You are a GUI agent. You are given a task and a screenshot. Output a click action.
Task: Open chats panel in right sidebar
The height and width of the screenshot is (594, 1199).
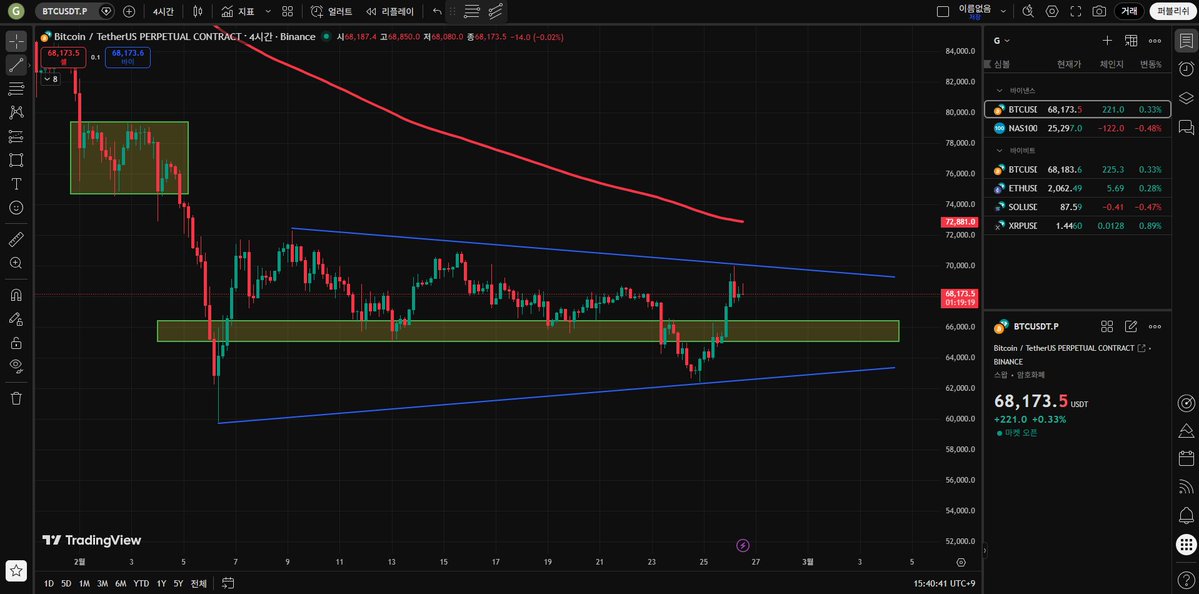click(1186, 127)
